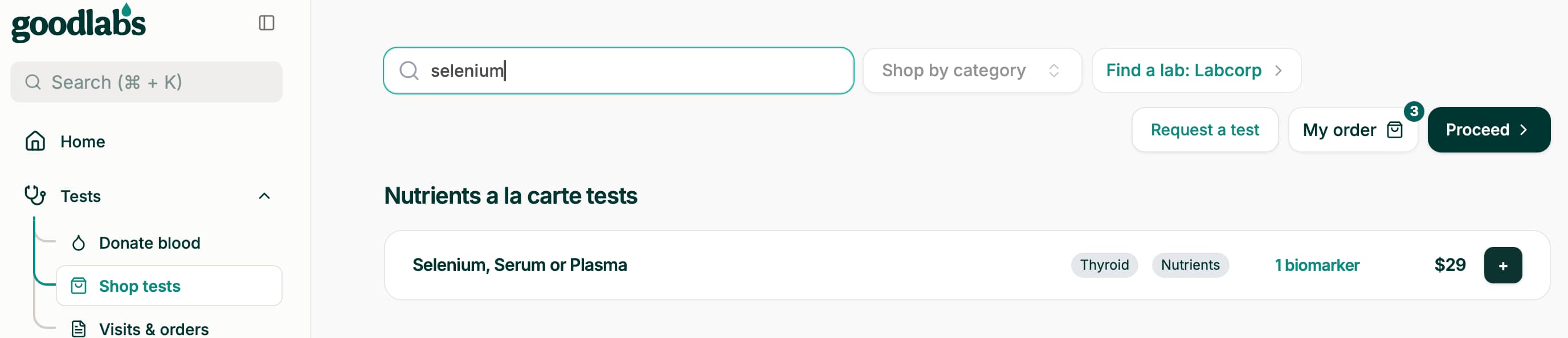Click the Proceed button
This screenshot has height=338, width=1568.
(x=1489, y=130)
